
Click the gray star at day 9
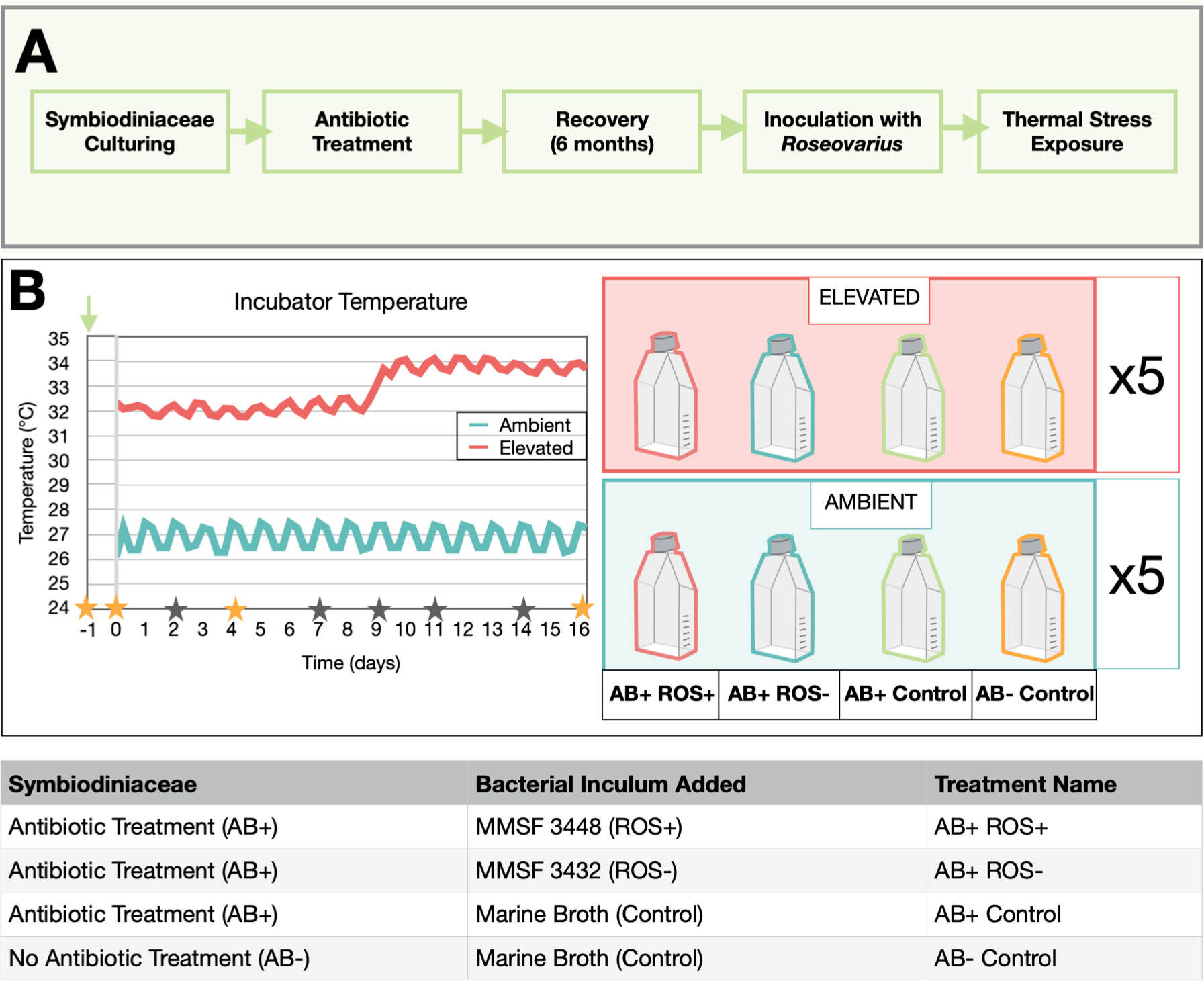379,609
